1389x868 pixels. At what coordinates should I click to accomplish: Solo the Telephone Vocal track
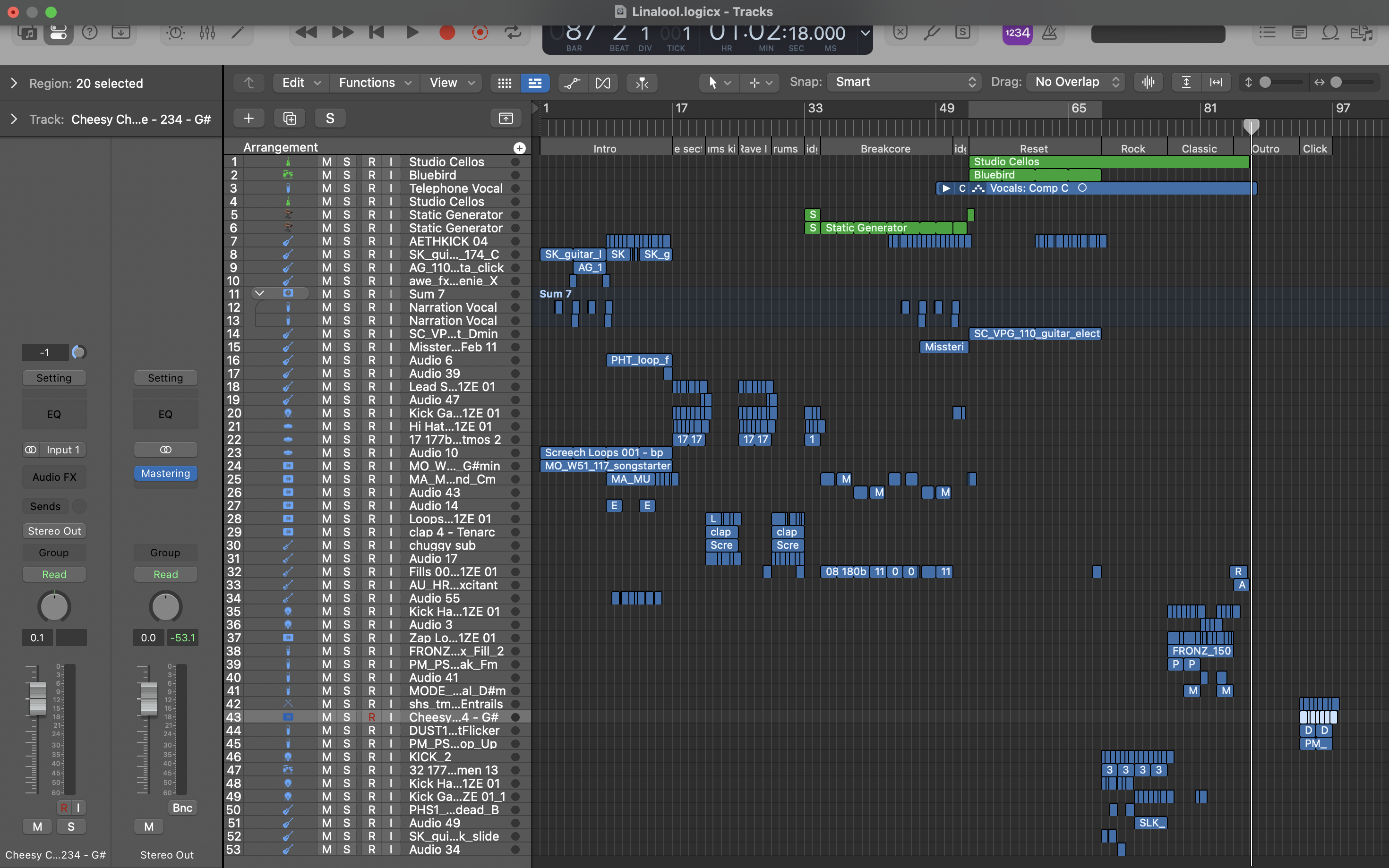point(347,188)
